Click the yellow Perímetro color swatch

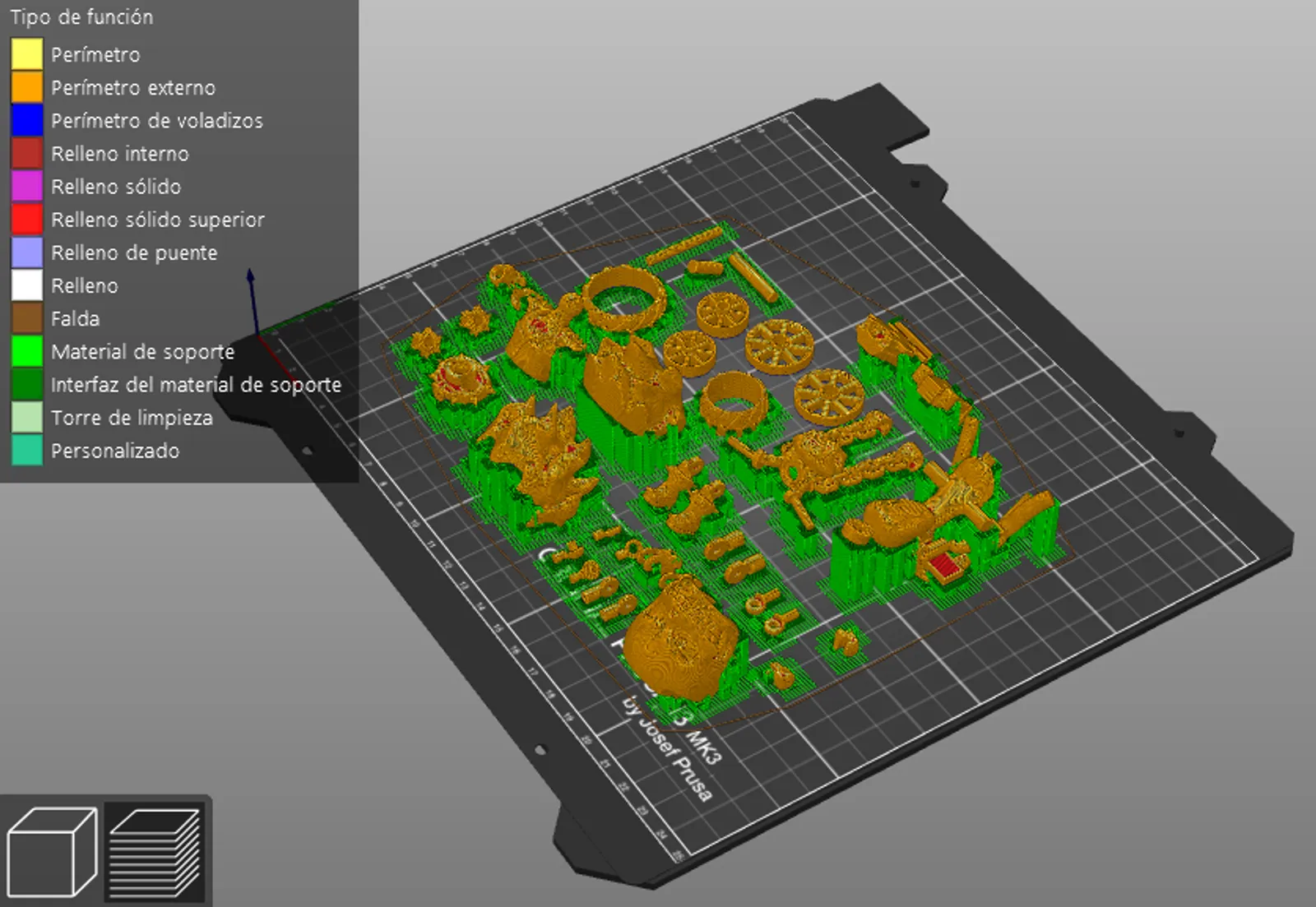(x=27, y=54)
